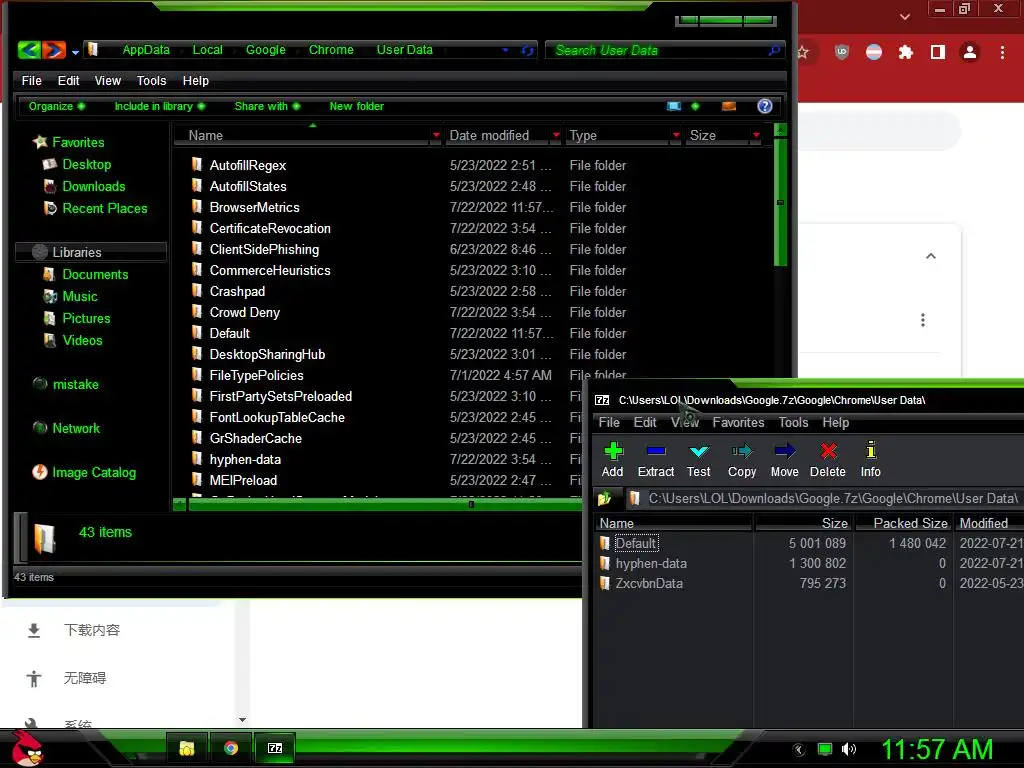Click Chrome's extensions puzzle icon

pos(905,52)
